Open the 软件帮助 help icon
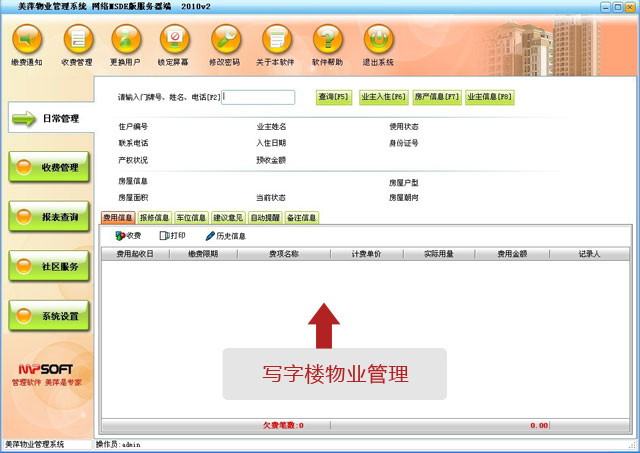The image size is (640, 453). click(x=326, y=40)
